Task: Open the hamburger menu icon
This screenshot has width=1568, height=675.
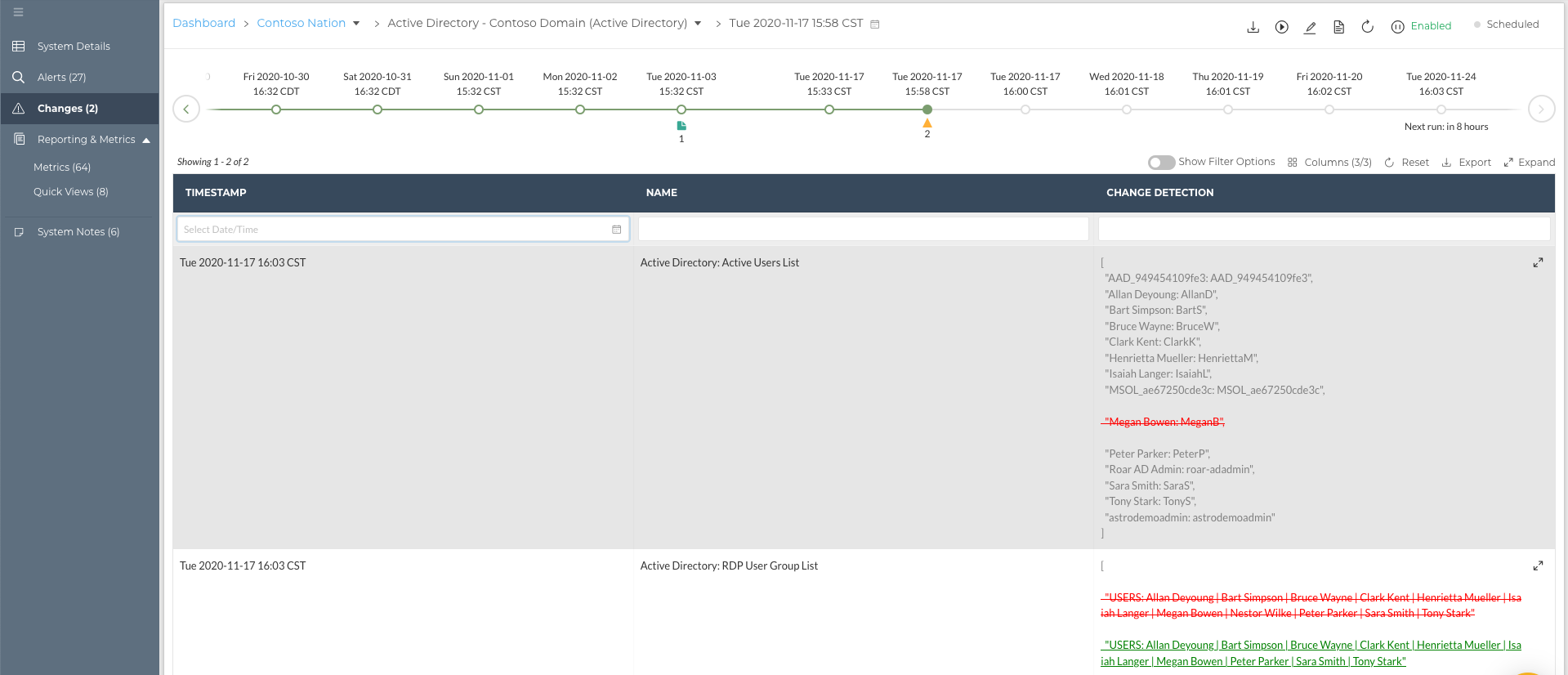Action: coord(18,12)
